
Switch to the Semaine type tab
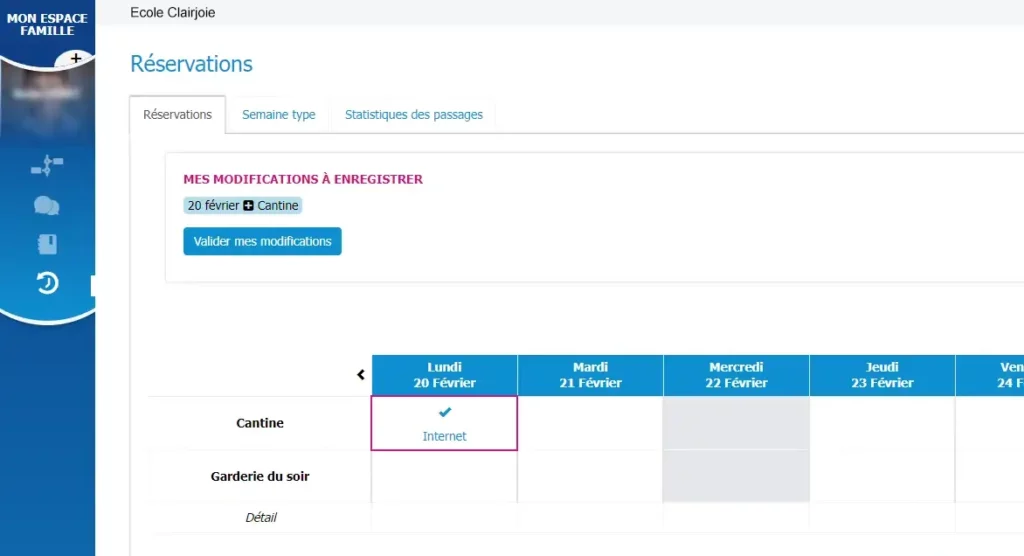pyautogui.click(x=279, y=114)
